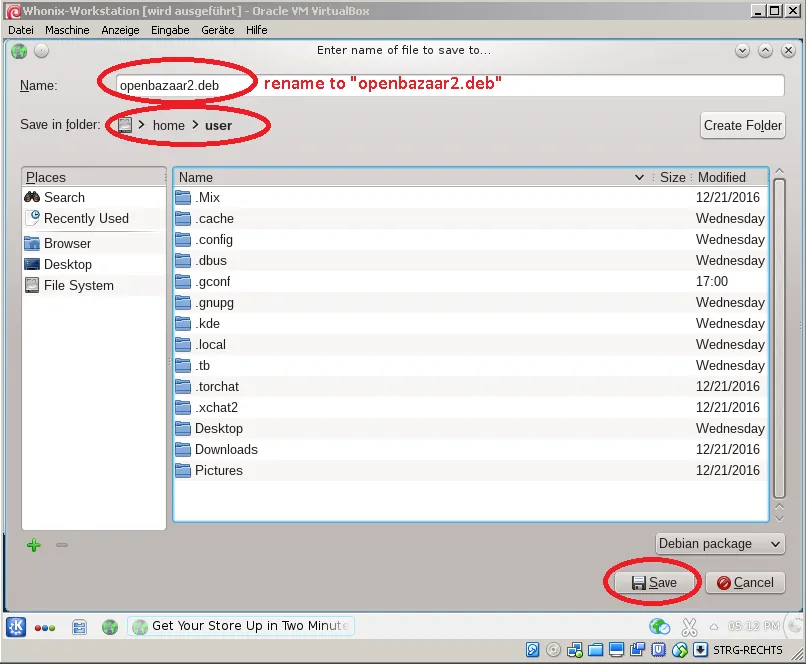The width and height of the screenshot is (806, 664).
Task: Click the network time sync tray icon
Action: coord(660,626)
